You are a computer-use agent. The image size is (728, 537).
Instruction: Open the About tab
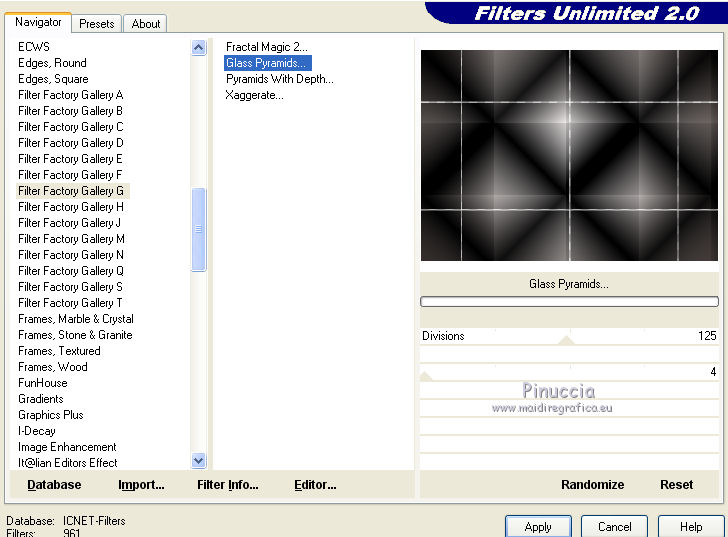[x=146, y=23]
